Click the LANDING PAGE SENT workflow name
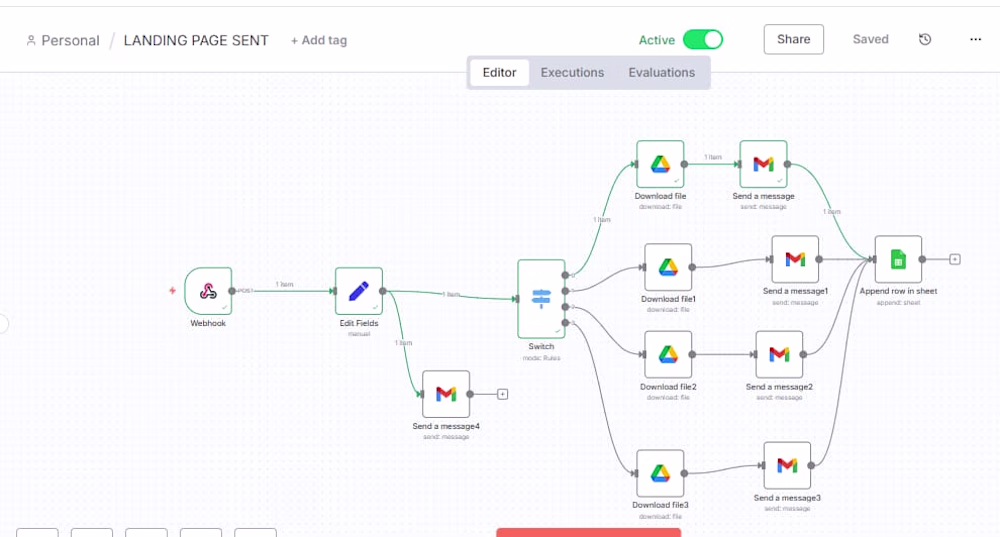The width and height of the screenshot is (1000, 537). pyautogui.click(x=196, y=40)
